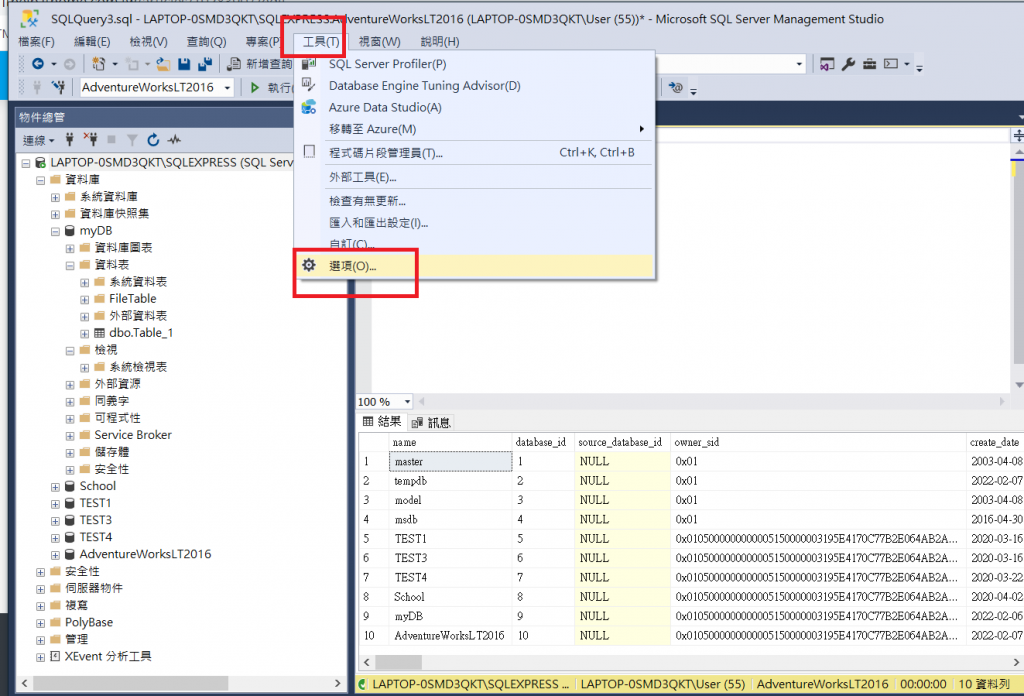Select TEST3 database in Object Explorer tree
1024x696 pixels.
pos(95,520)
